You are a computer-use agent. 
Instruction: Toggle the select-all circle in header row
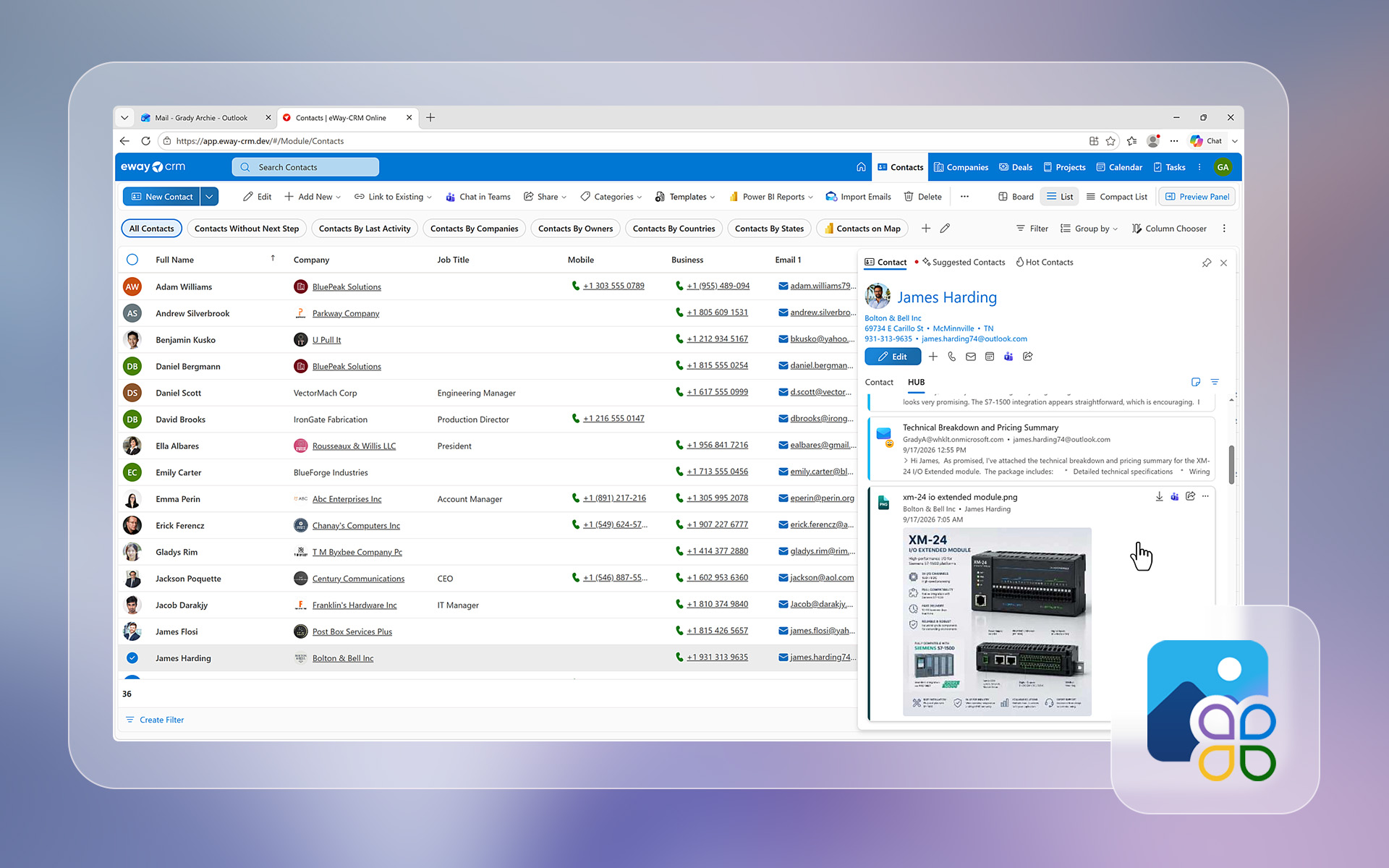point(132,260)
